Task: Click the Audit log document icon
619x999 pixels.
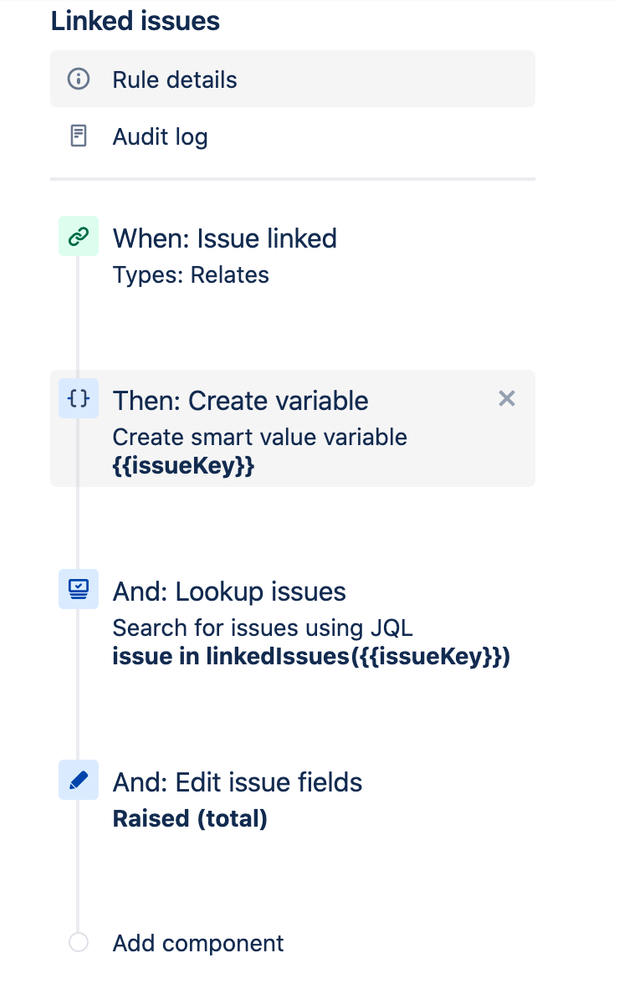Action: click(79, 136)
